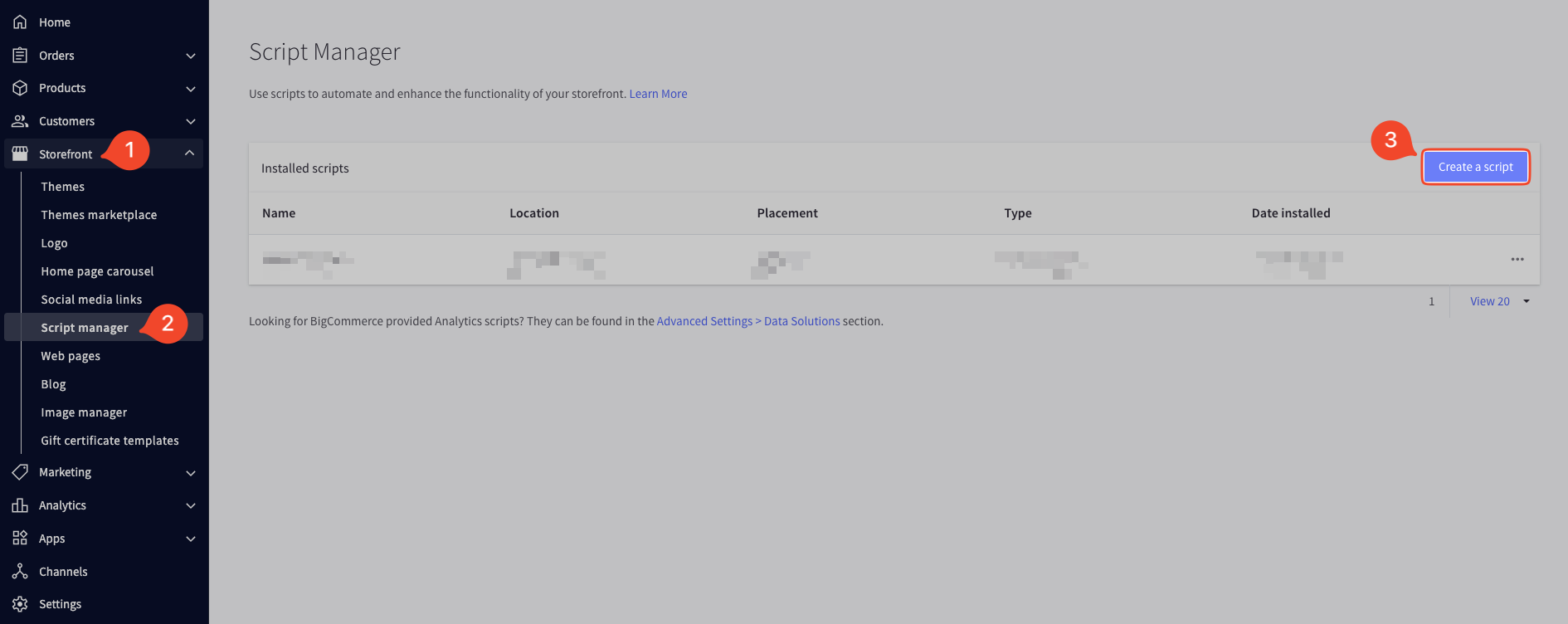Click the Placement column header
The image size is (1568, 624).
(x=787, y=213)
